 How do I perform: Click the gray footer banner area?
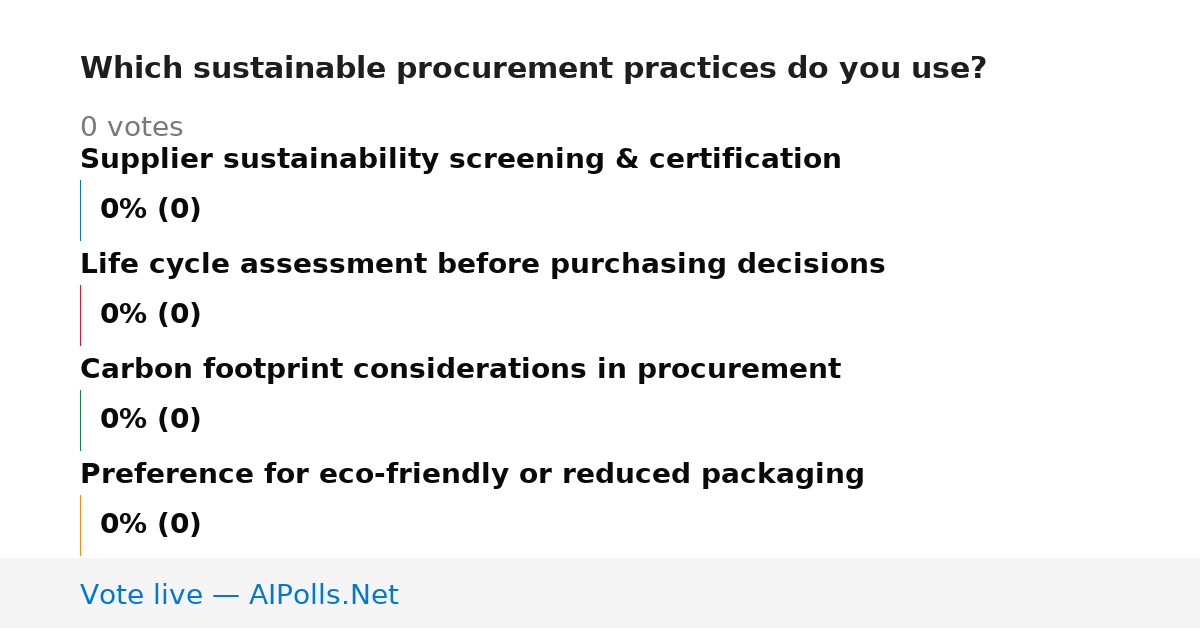pyautogui.click(x=600, y=593)
